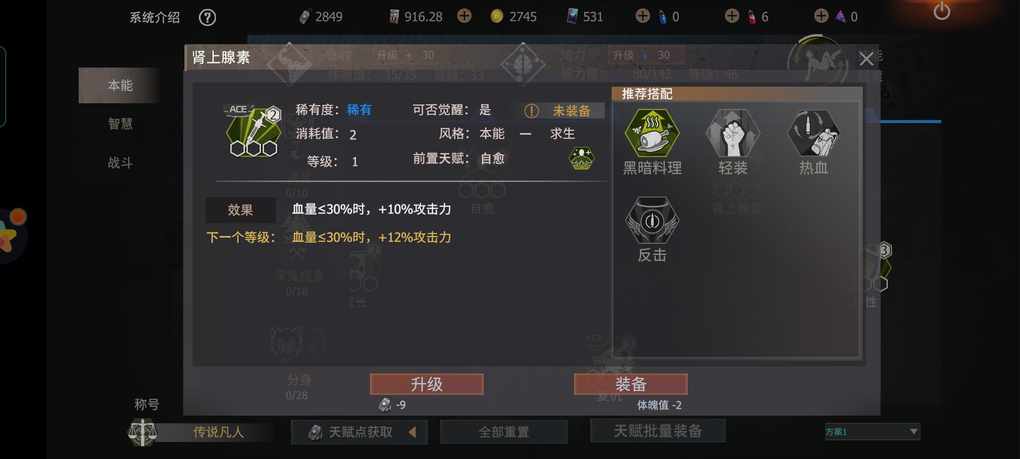Select the 轻装 fist talent icon
This screenshot has height=459, width=1020.
pos(733,132)
